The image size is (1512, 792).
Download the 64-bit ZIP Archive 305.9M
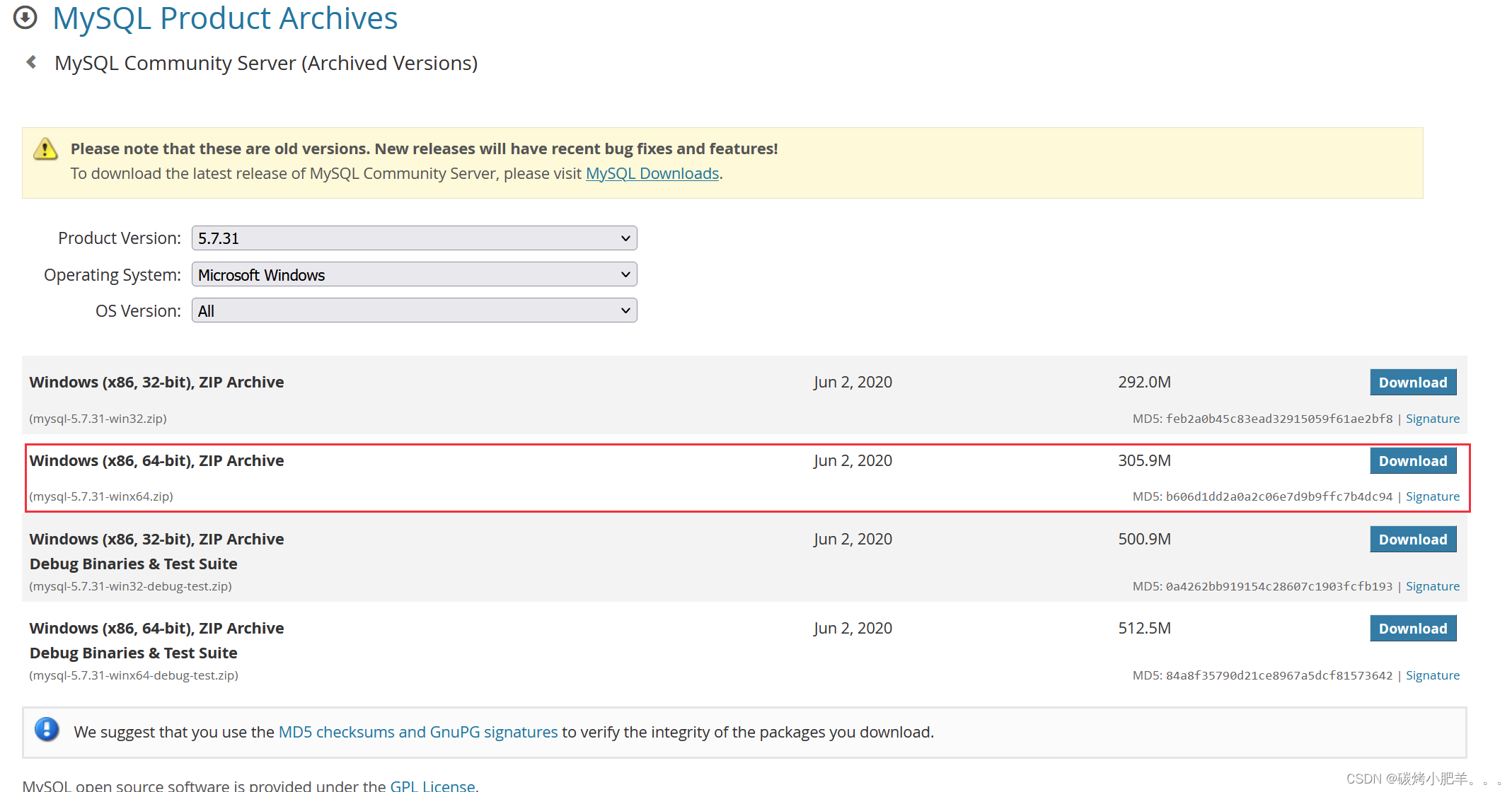[x=1412, y=461]
